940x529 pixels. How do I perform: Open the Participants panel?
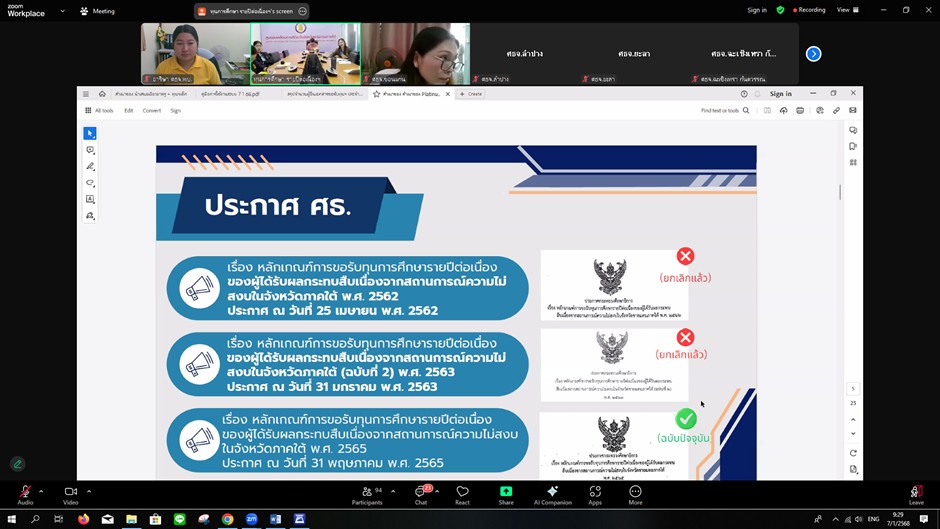(367, 493)
